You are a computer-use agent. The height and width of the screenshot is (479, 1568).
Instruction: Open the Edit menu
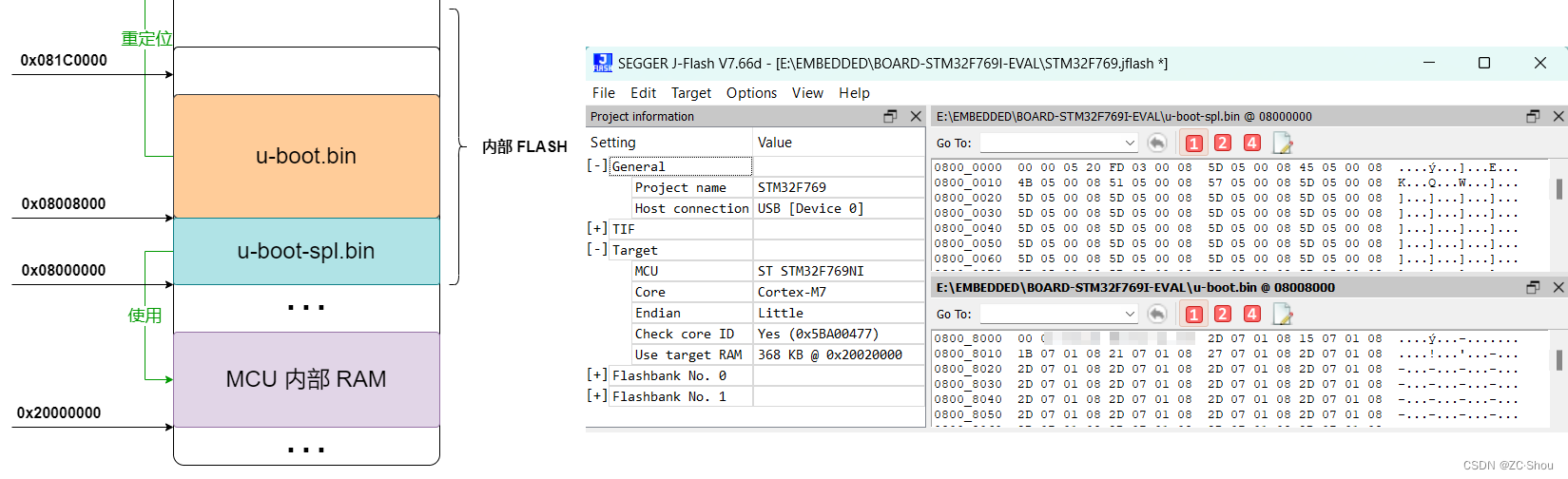point(643,93)
